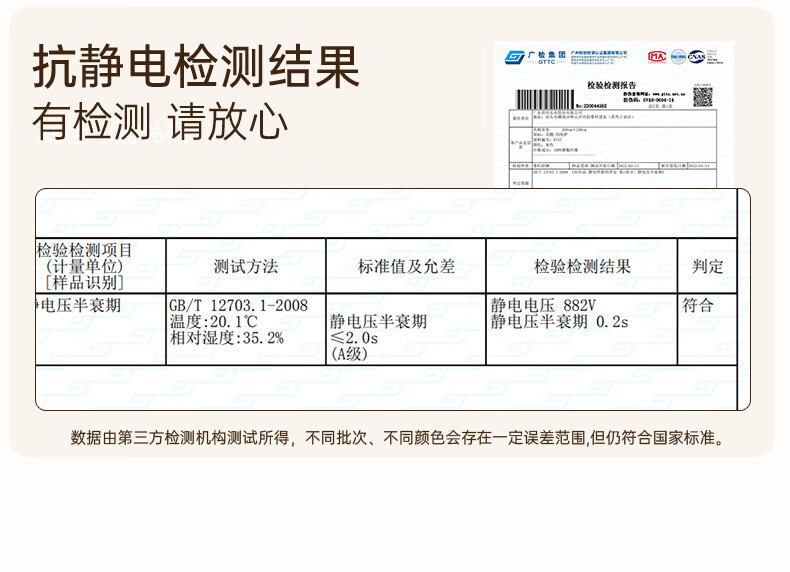790x572 pixels.
Task: Click the disclaimer starting 数据由第三方检测机构
Action: click(x=399, y=437)
